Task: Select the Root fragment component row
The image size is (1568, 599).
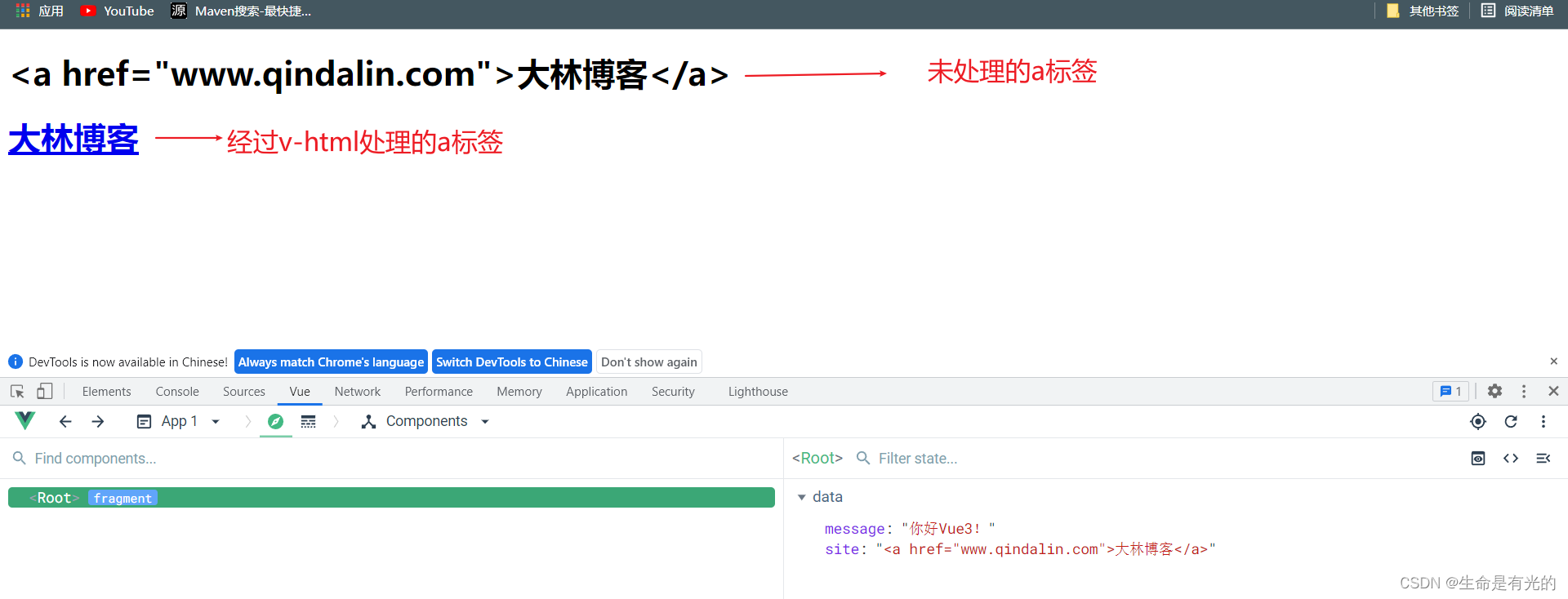Action: pos(391,498)
